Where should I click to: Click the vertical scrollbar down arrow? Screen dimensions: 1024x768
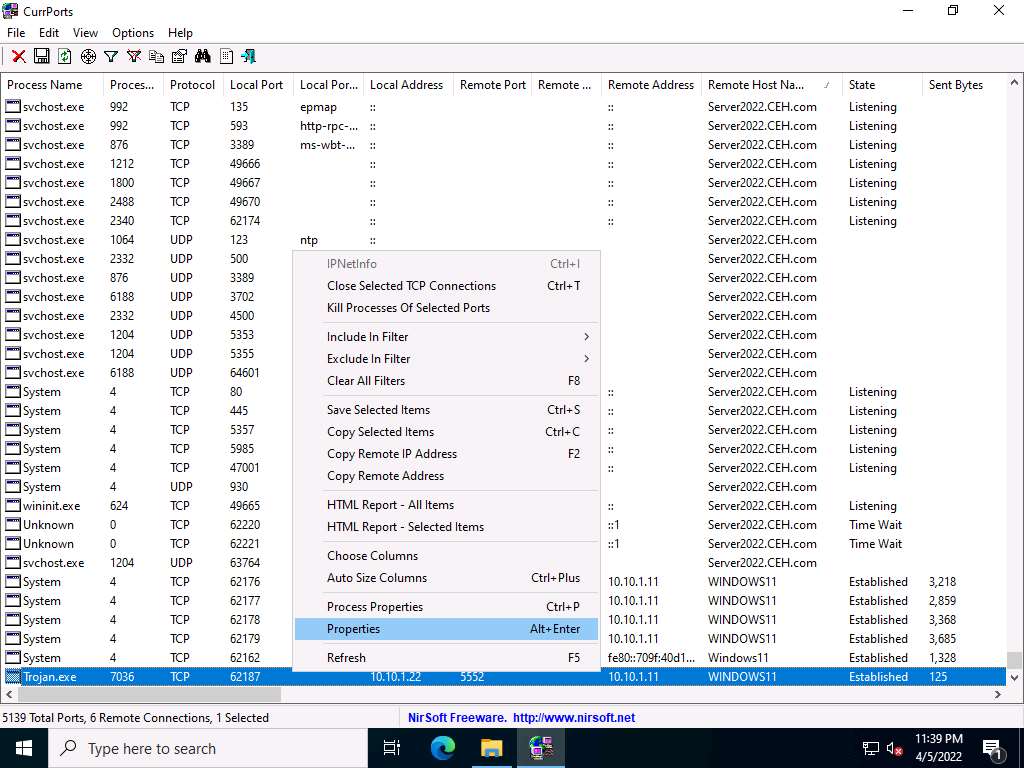[x=1014, y=677]
